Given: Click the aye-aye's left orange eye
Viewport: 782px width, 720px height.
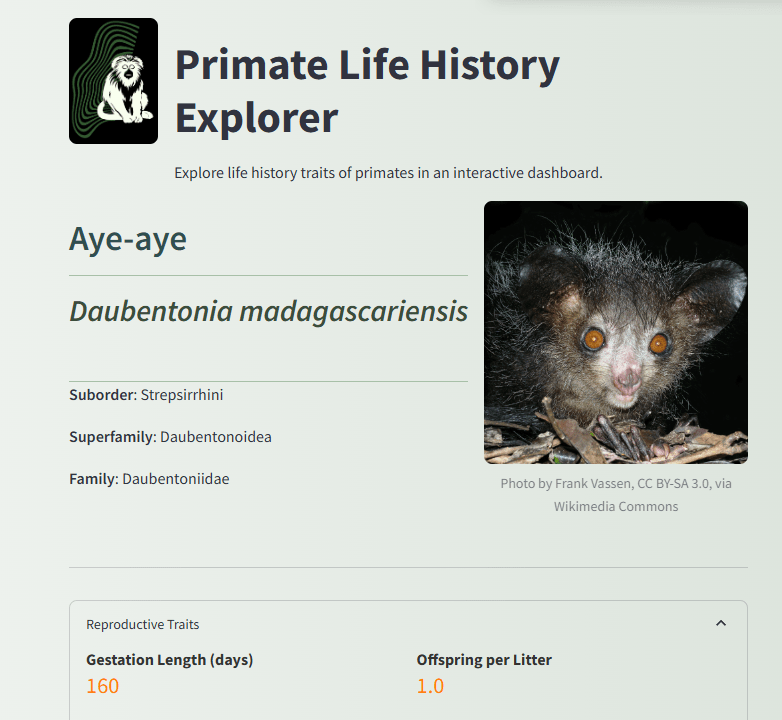Looking at the screenshot, I should coord(594,340).
